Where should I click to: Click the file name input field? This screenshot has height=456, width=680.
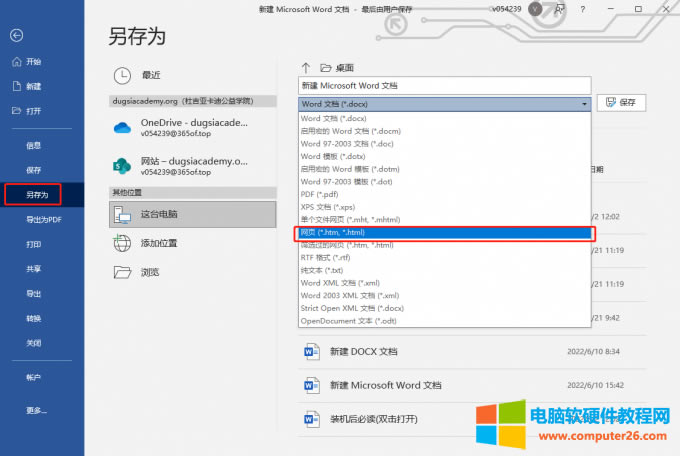[x=445, y=85]
